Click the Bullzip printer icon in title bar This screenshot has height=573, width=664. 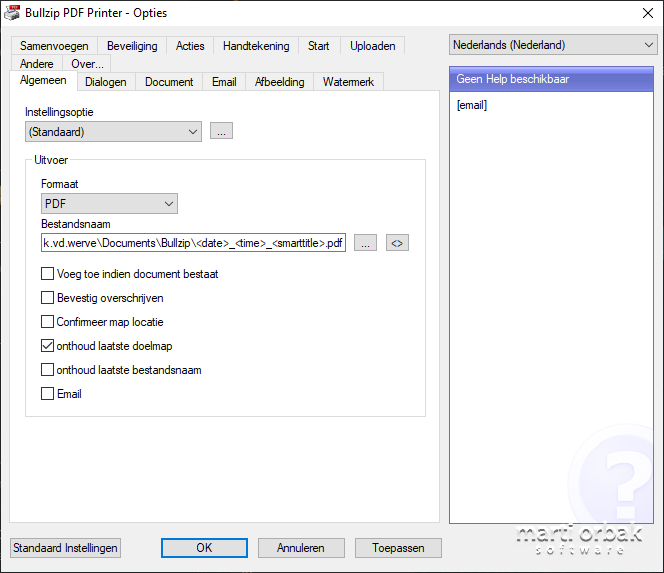coord(12,13)
